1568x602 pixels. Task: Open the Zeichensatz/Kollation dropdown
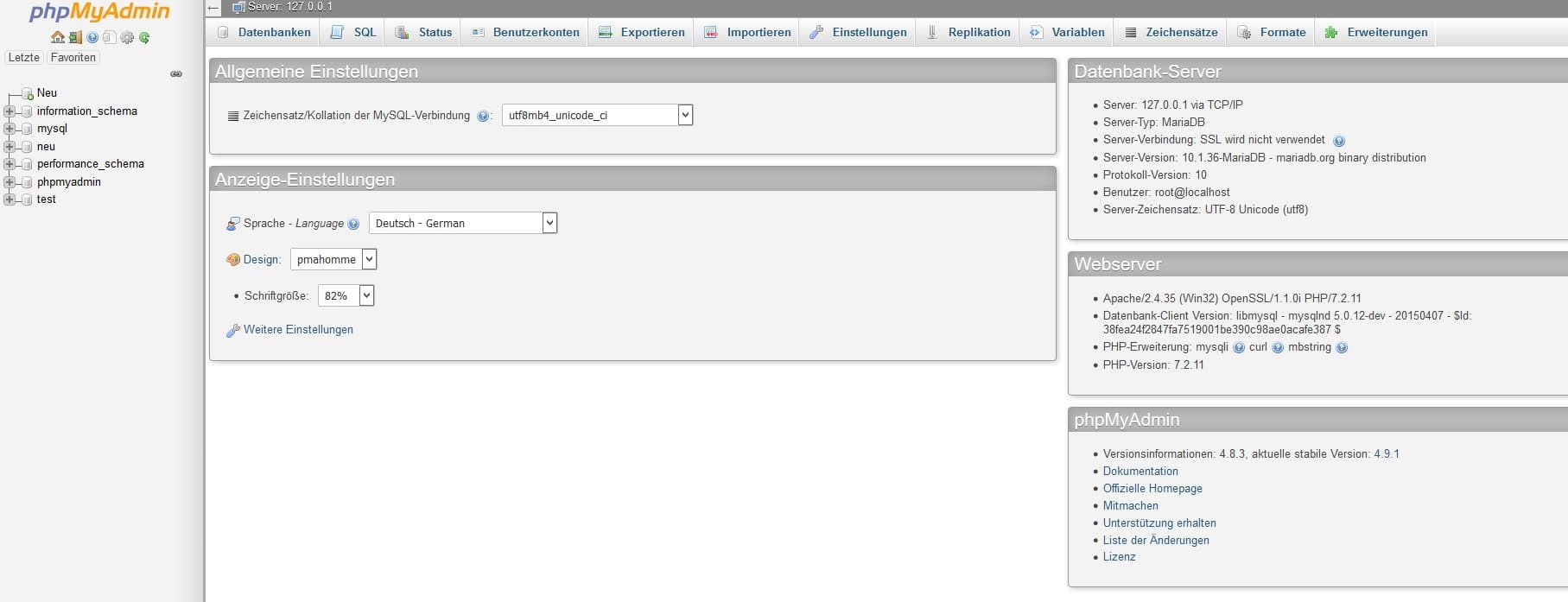tap(597, 115)
